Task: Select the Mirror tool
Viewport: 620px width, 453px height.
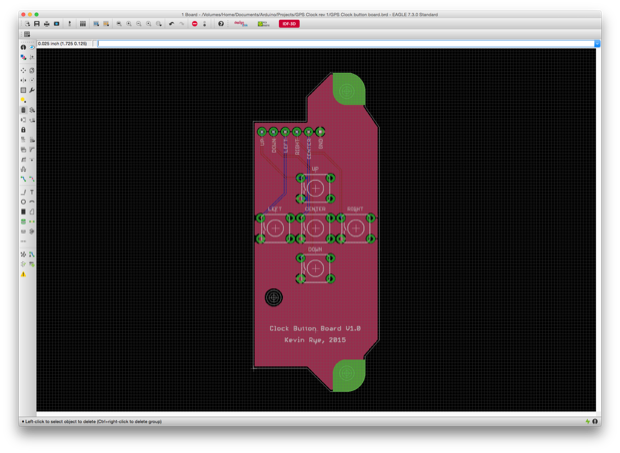Action: (x=23, y=80)
